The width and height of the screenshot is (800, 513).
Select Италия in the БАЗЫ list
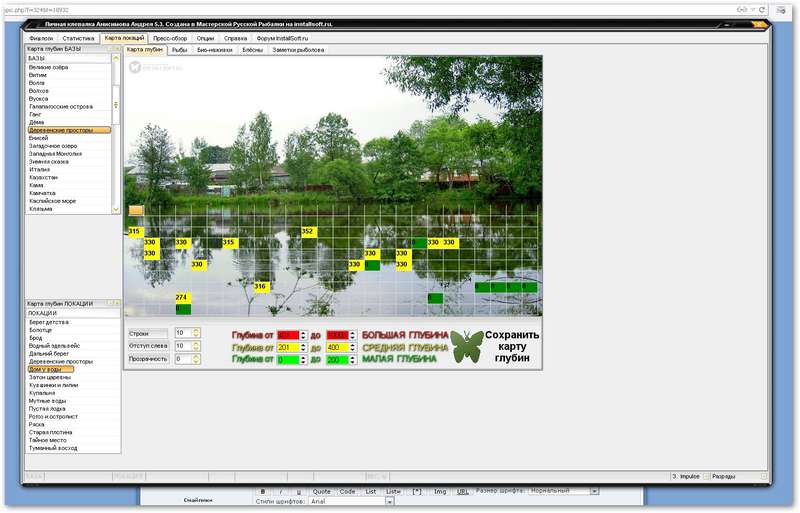click(x=39, y=169)
